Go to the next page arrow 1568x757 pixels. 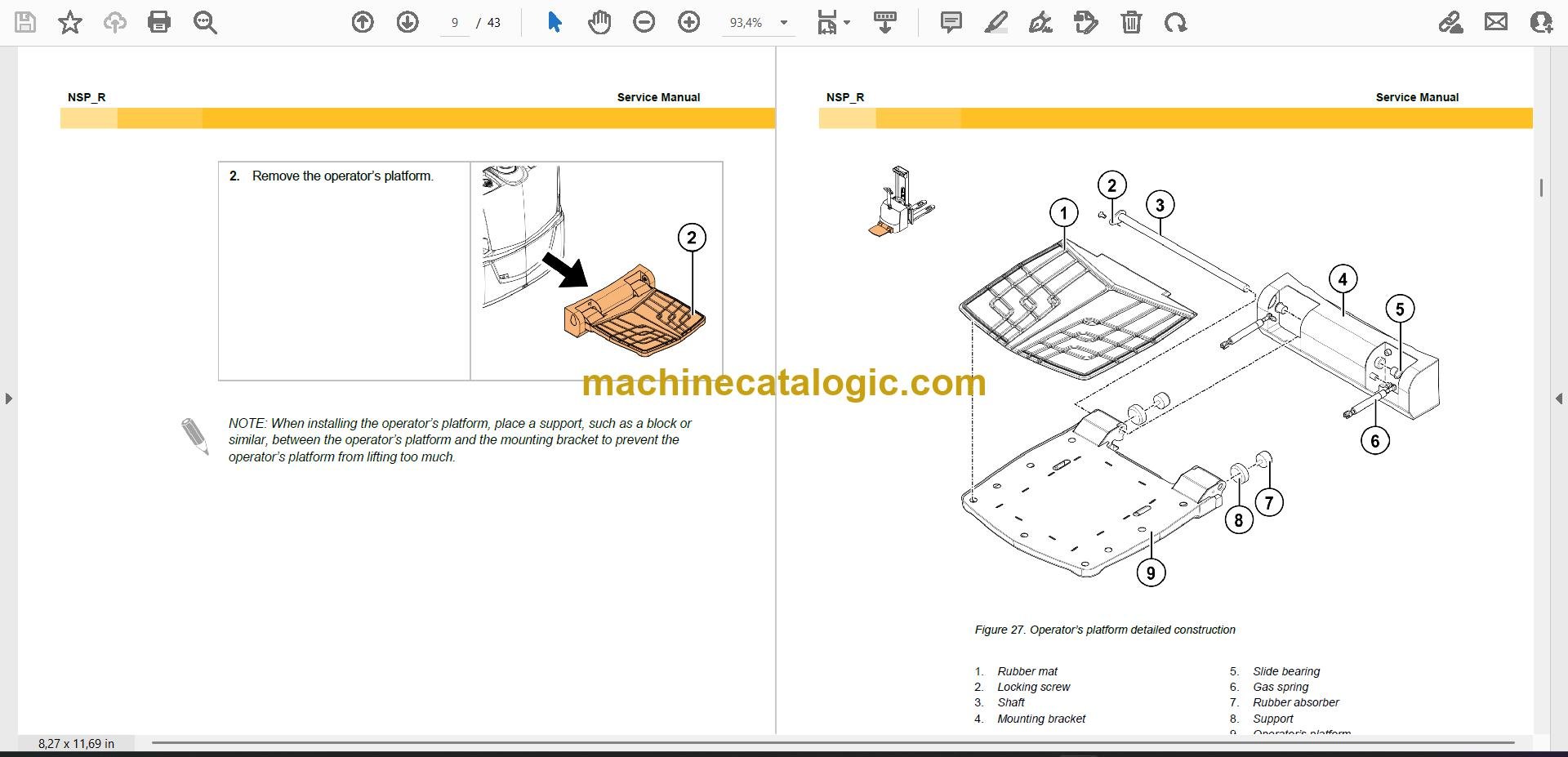tap(408, 22)
